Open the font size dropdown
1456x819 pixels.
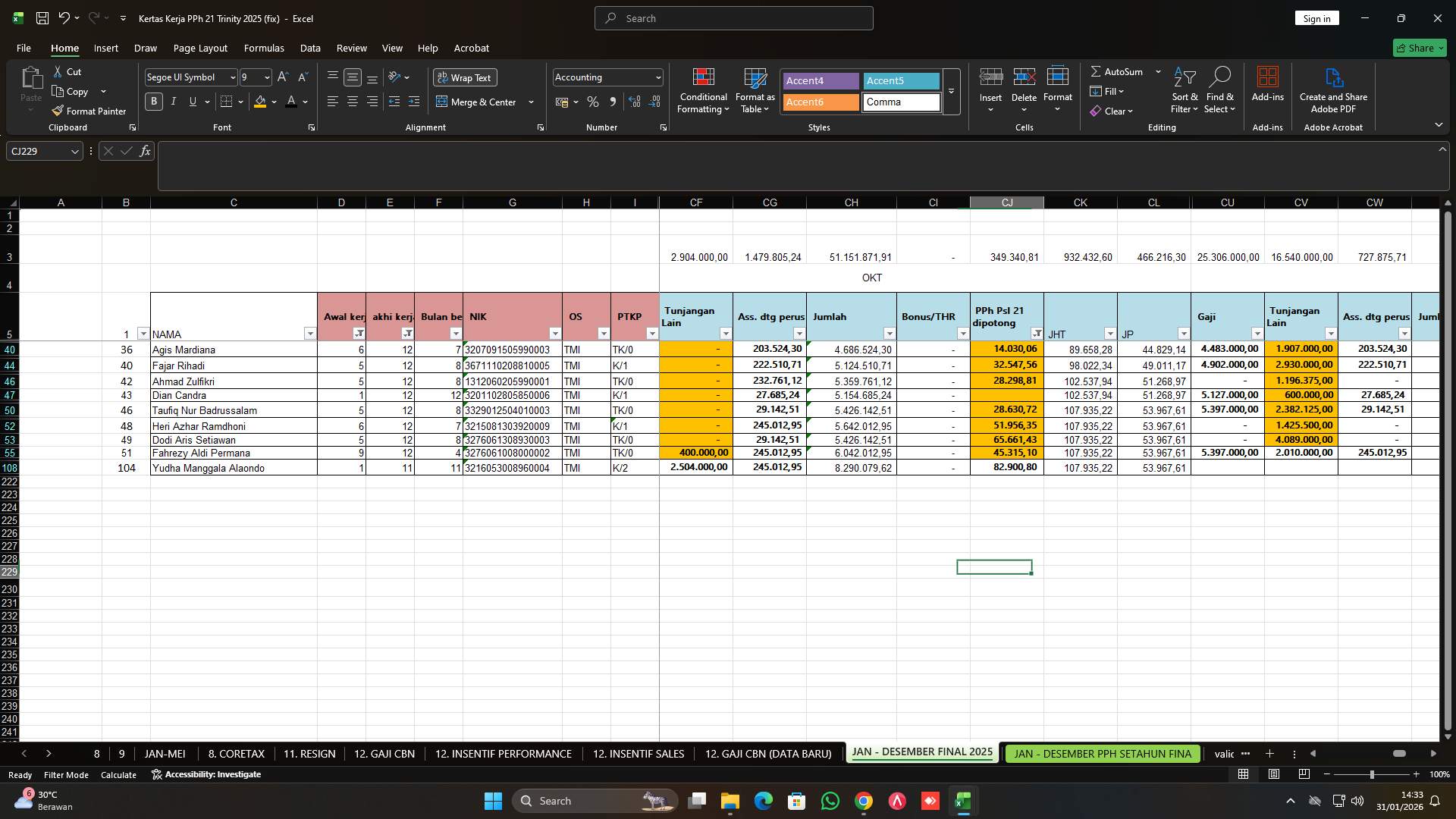coord(266,77)
